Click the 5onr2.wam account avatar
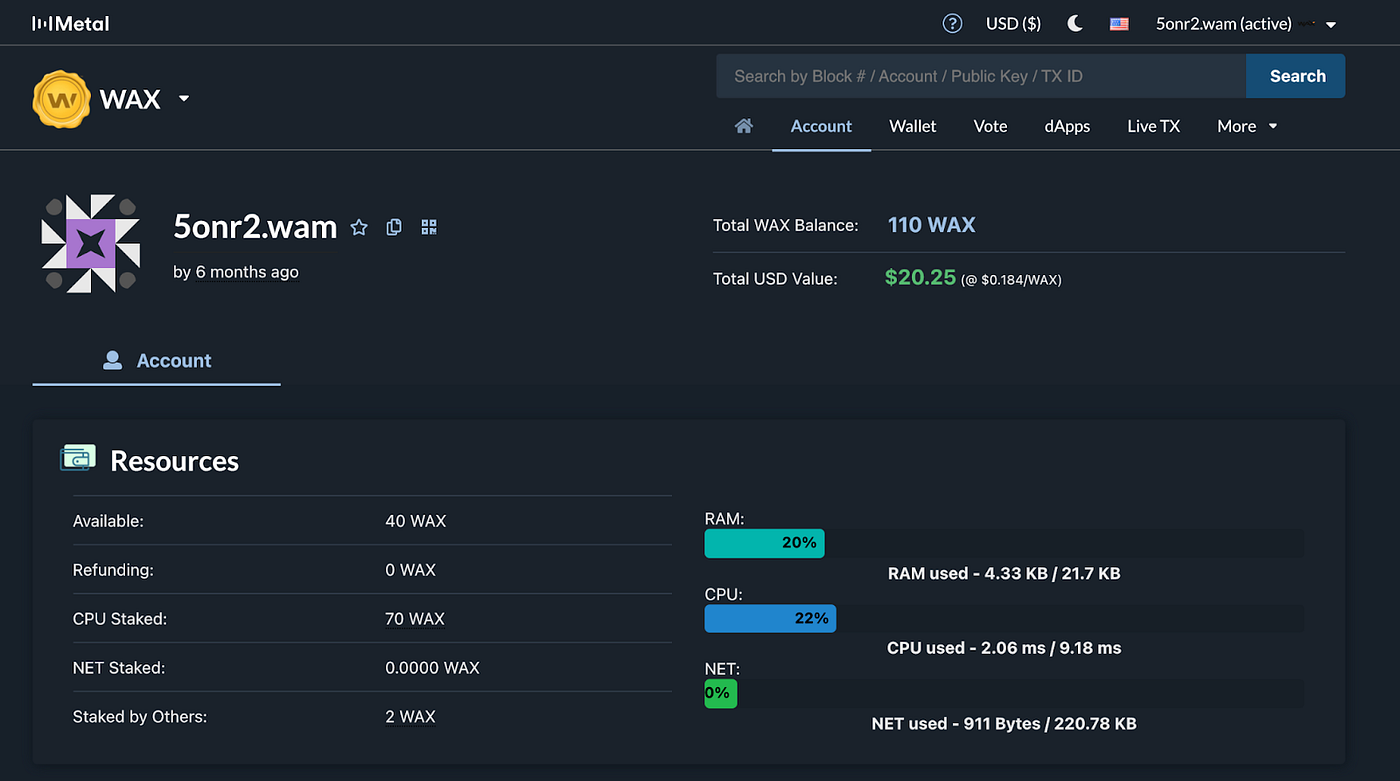 coord(90,244)
